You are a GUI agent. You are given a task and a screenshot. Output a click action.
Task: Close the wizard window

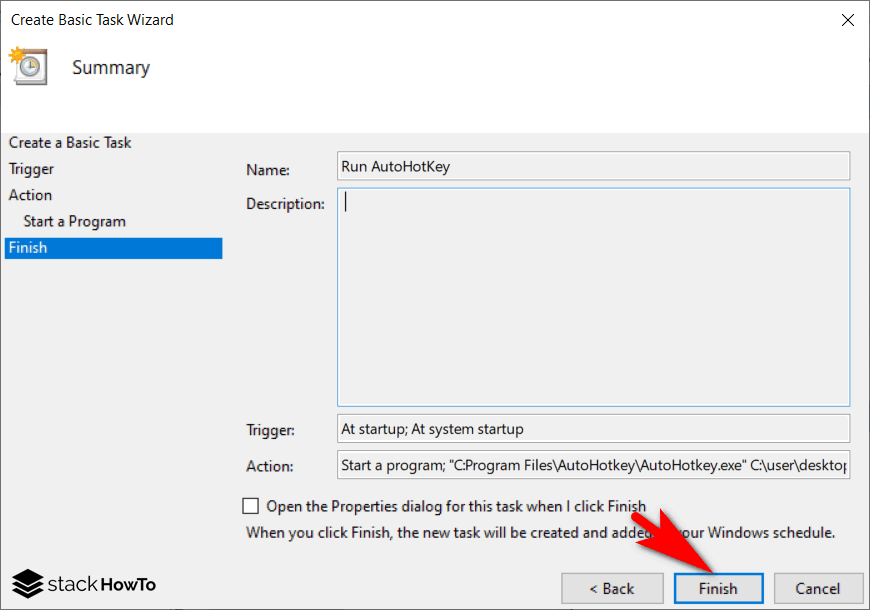click(848, 19)
